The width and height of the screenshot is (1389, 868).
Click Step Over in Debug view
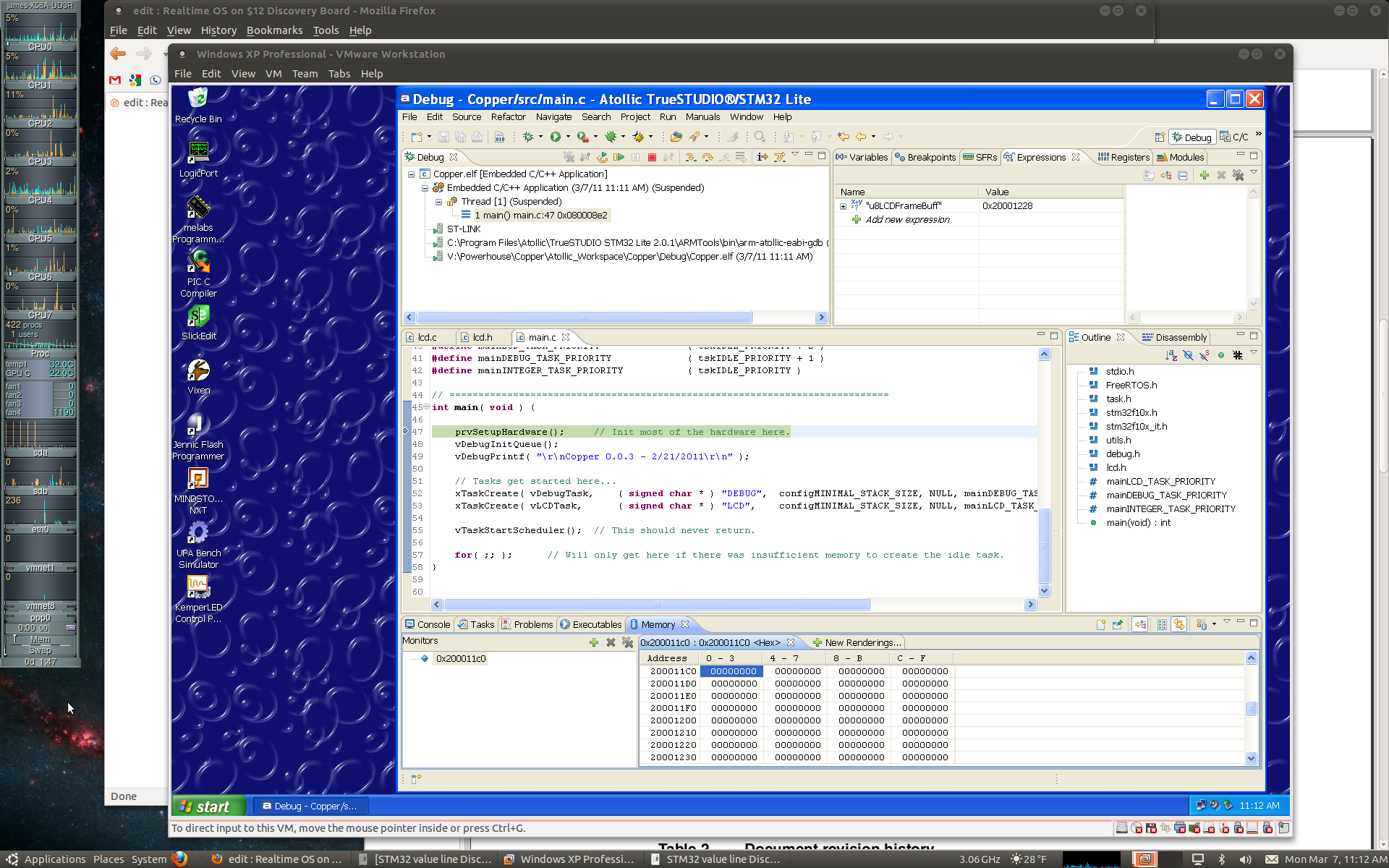[x=708, y=157]
